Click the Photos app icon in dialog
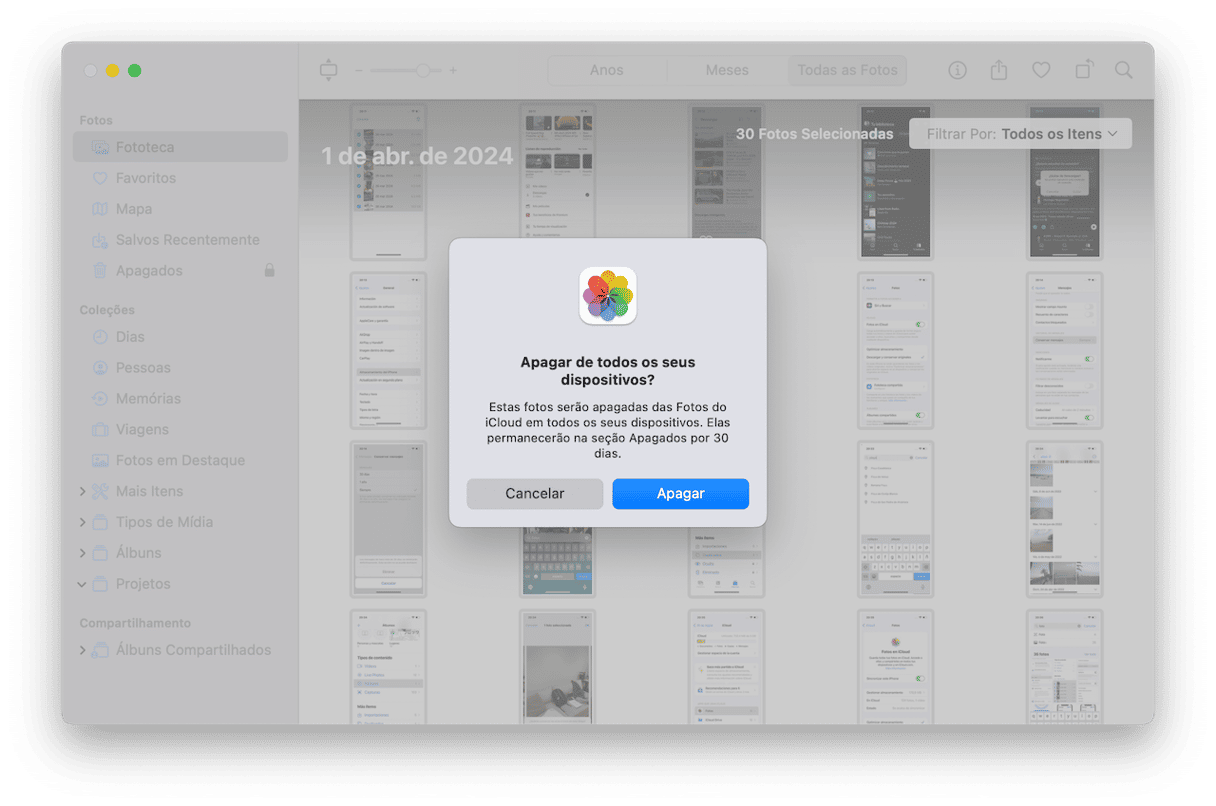Screen dimensions: 1216x806 pos(608,296)
